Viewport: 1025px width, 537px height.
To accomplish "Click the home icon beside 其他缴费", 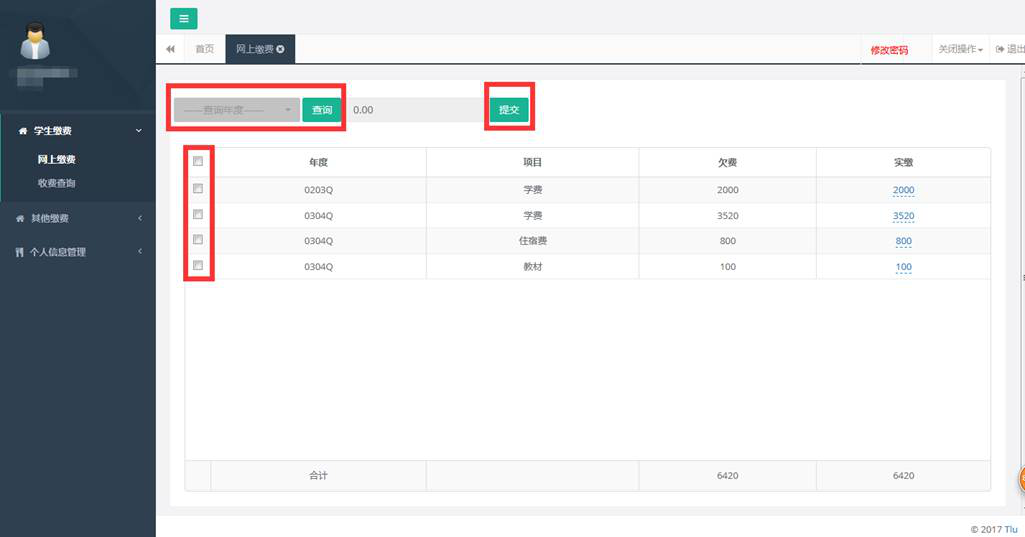I will tap(20, 218).
